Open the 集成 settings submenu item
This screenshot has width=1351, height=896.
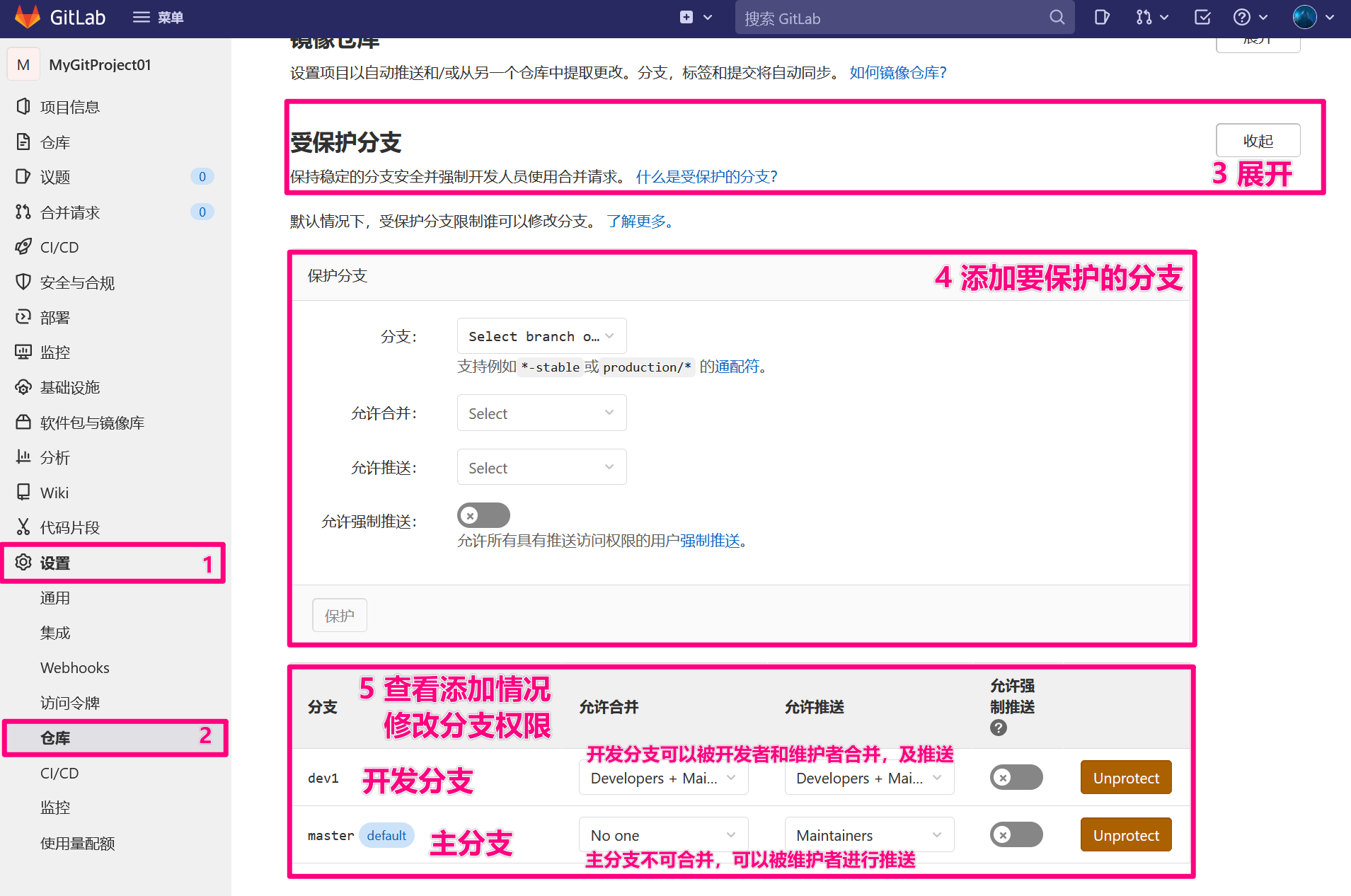(x=55, y=633)
